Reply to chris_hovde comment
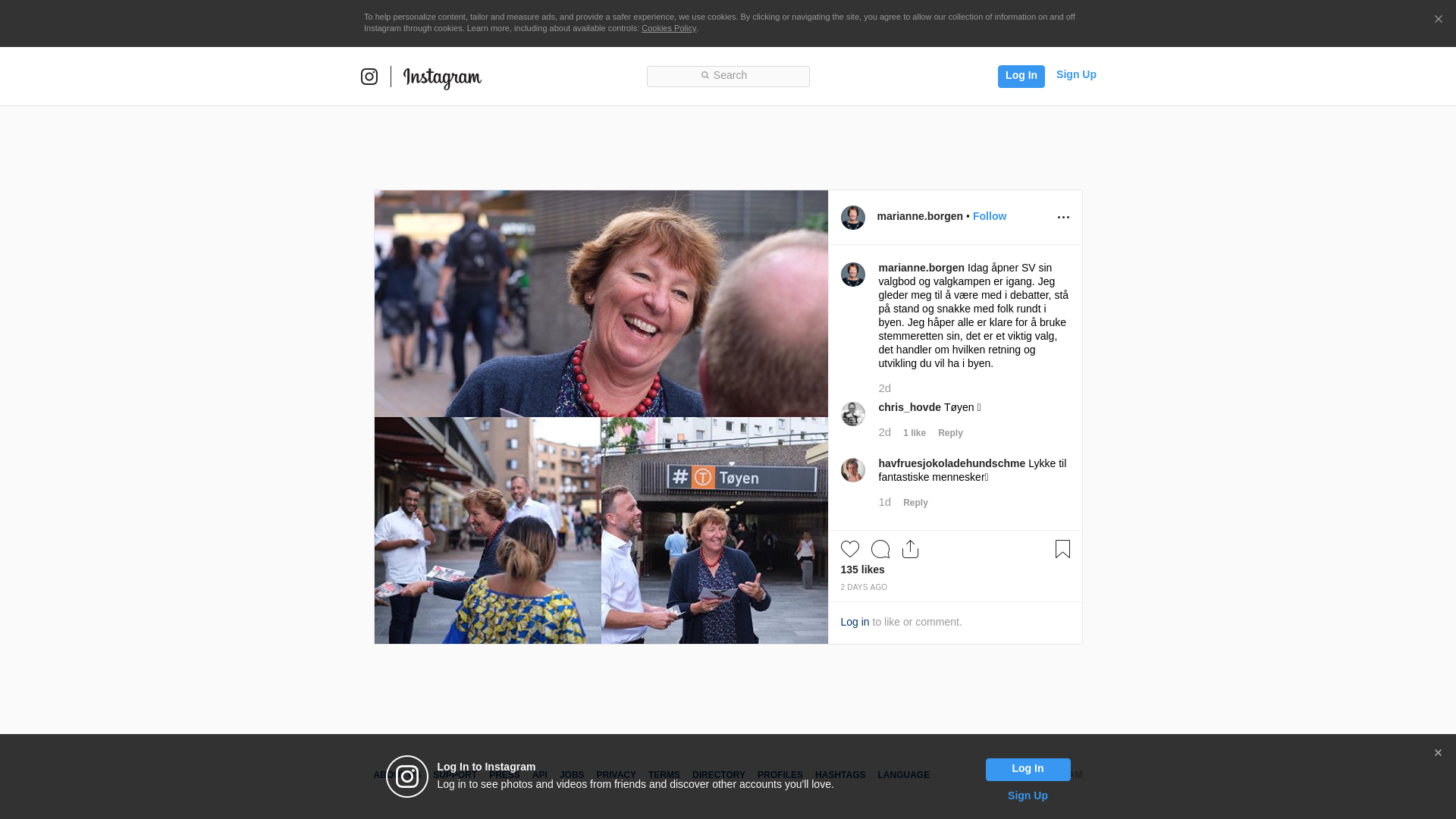This screenshot has height=819, width=1456. [x=950, y=433]
